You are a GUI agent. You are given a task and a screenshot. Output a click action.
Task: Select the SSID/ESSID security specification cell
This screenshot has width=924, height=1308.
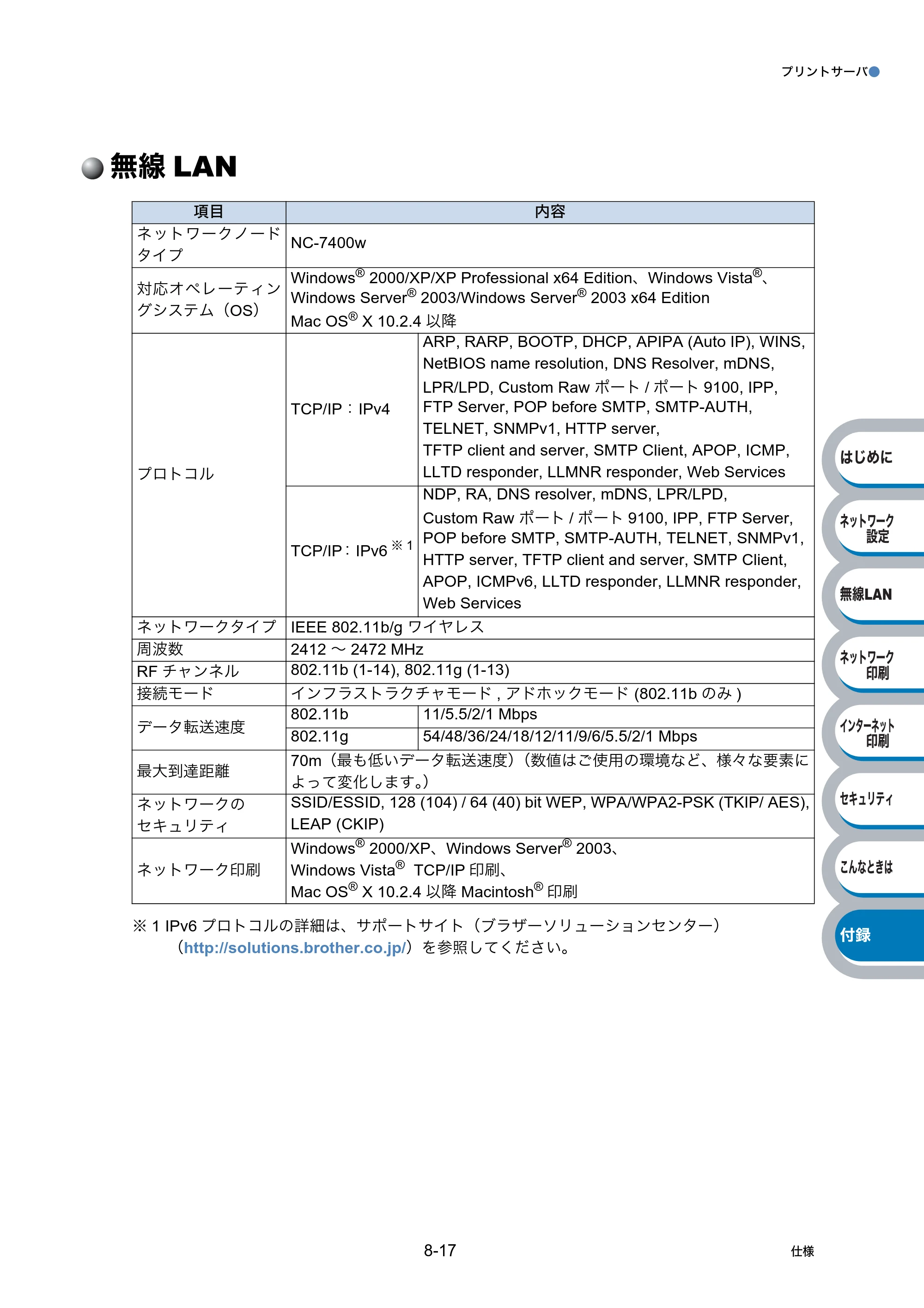[x=550, y=816]
